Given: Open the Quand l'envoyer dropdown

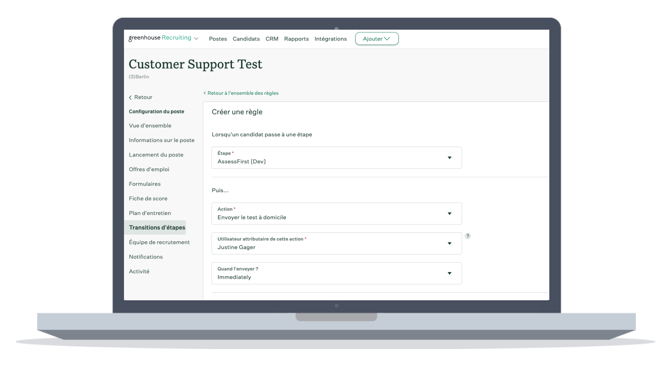Looking at the screenshot, I should 336,273.
